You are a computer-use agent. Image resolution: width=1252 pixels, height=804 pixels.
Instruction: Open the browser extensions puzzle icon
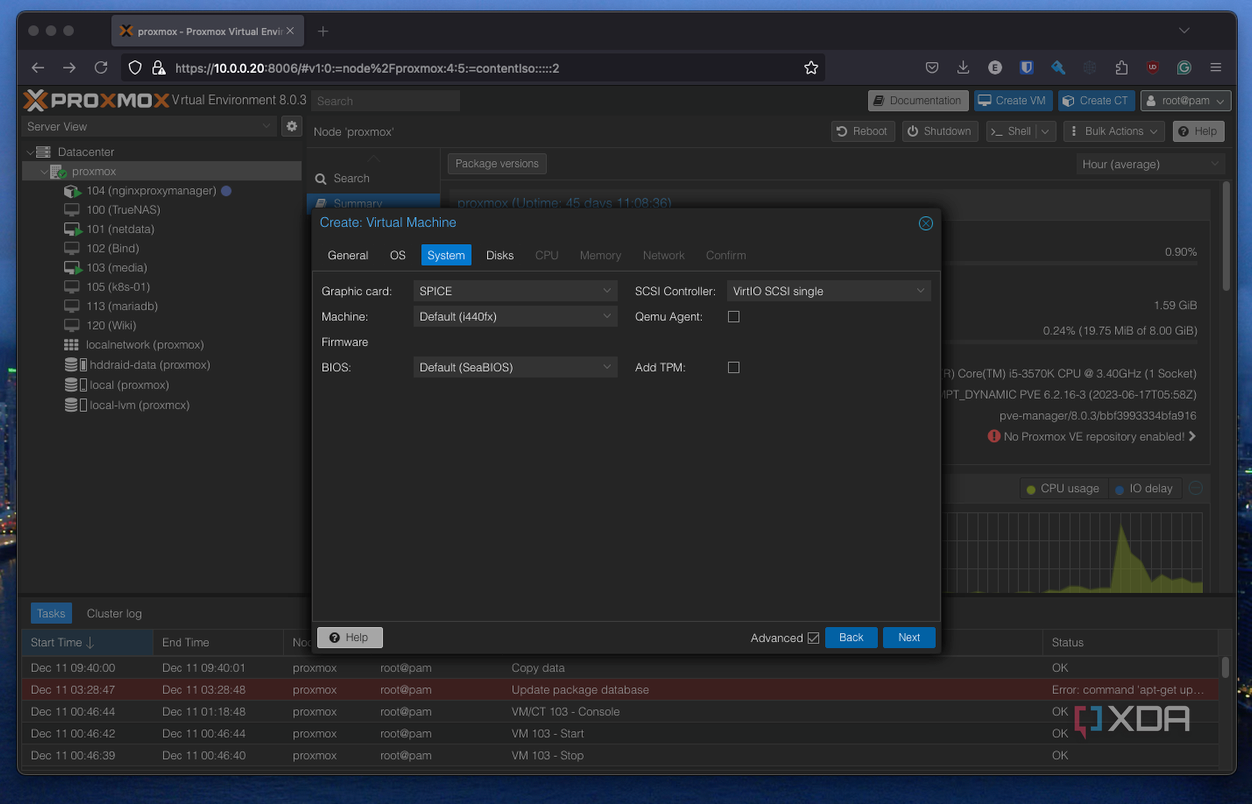pyautogui.click(x=1121, y=68)
